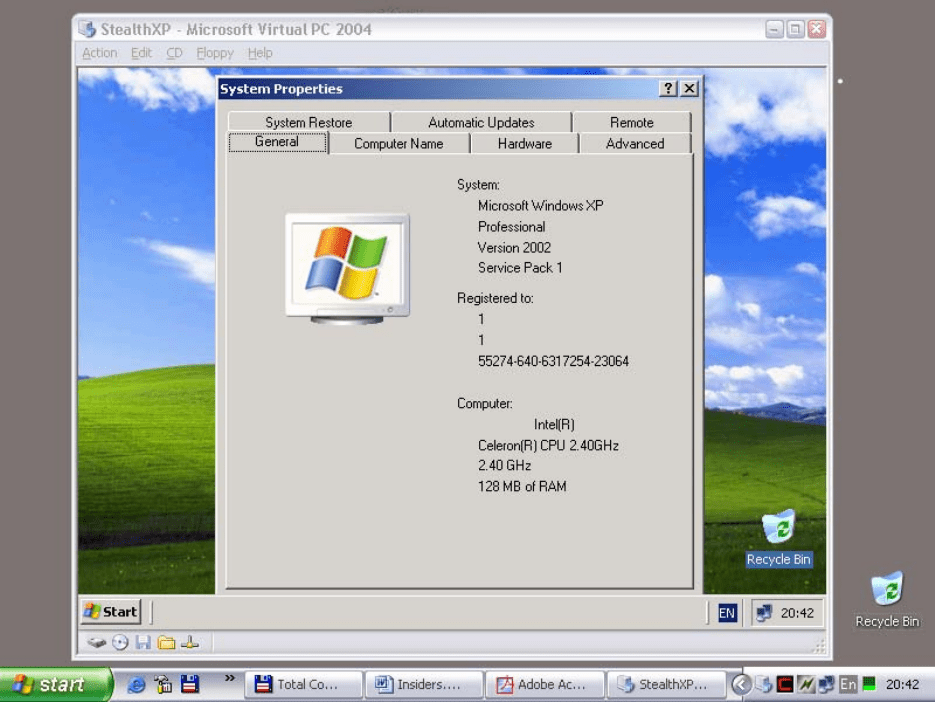The width and height of the screenshot is (935, 702).
Task: Click the '128 MB of RAM' text
Action: click(522, 487)
